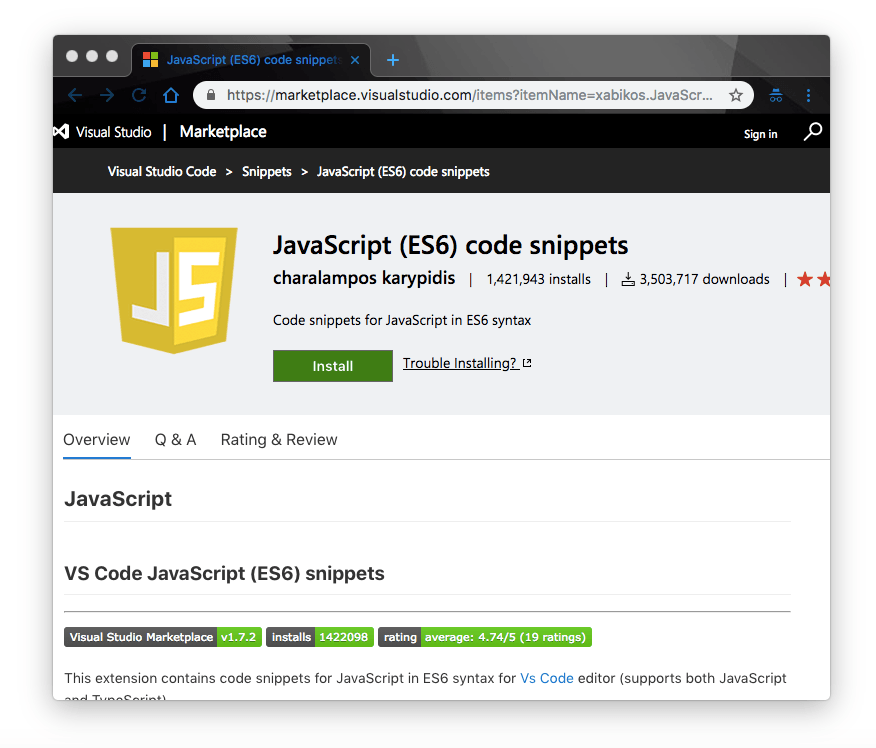Navigate back with the browser arrow
The image size is (876, 748).
75,95
